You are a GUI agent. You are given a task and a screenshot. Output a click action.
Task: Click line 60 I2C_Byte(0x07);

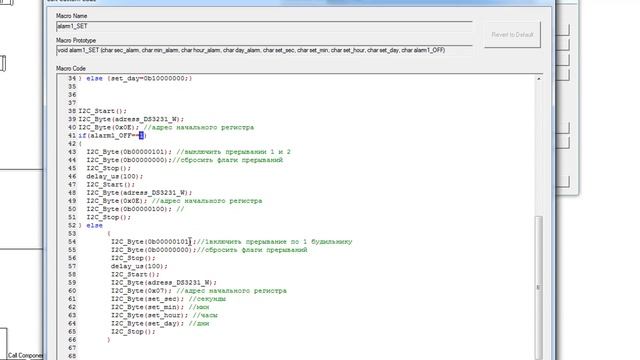coord(141,291)
